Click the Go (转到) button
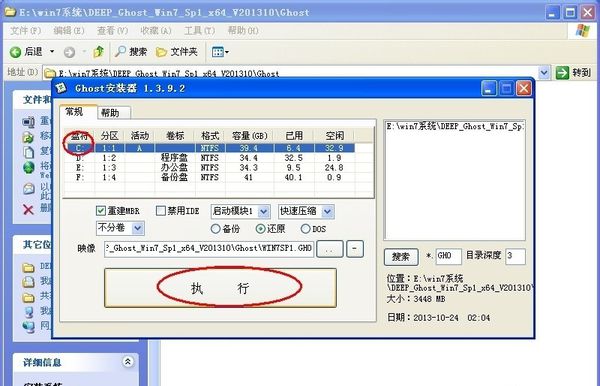 573,72
